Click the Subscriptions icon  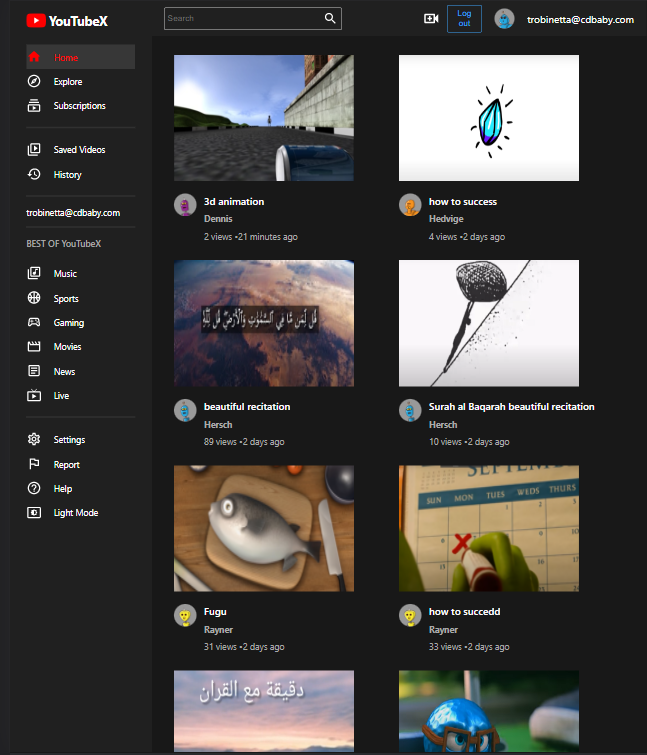(34, 105)
